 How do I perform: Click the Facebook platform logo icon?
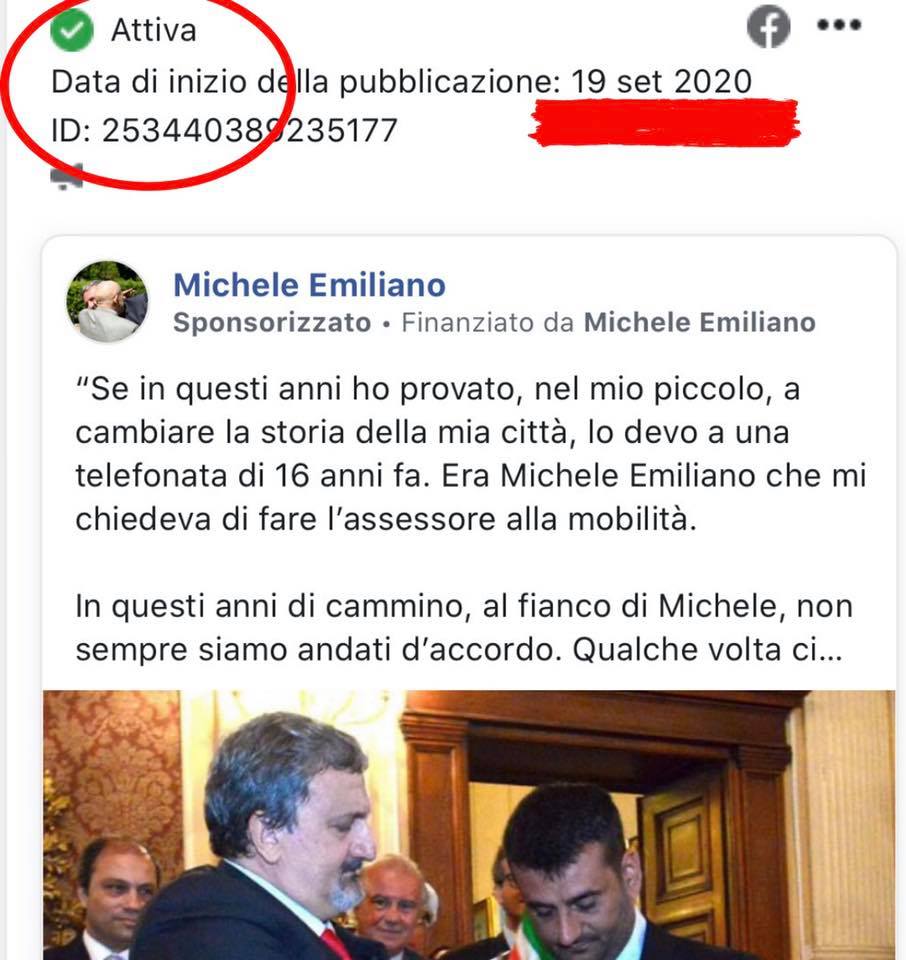click(x=768, y=26)
